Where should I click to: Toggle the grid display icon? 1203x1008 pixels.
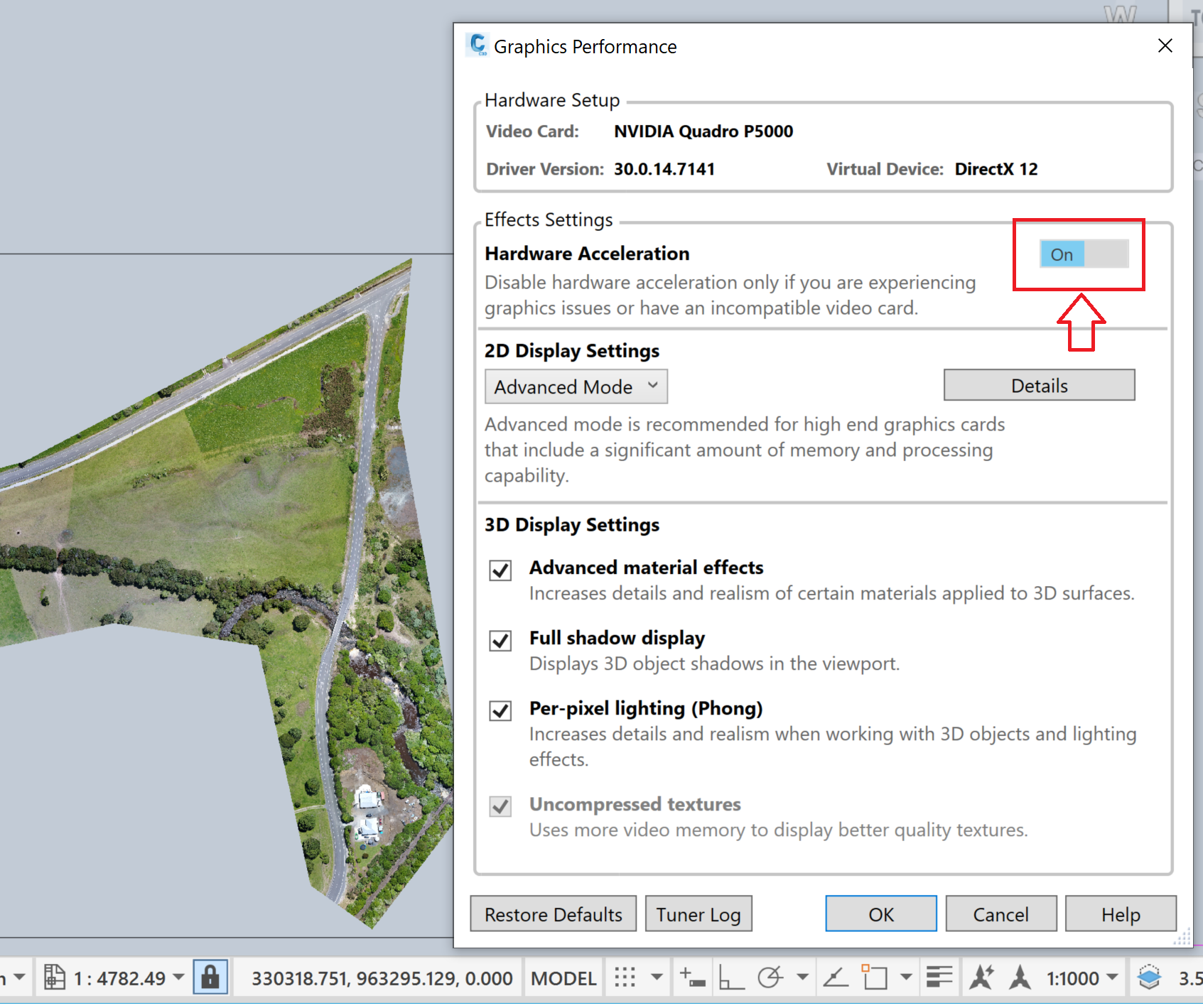624,977
